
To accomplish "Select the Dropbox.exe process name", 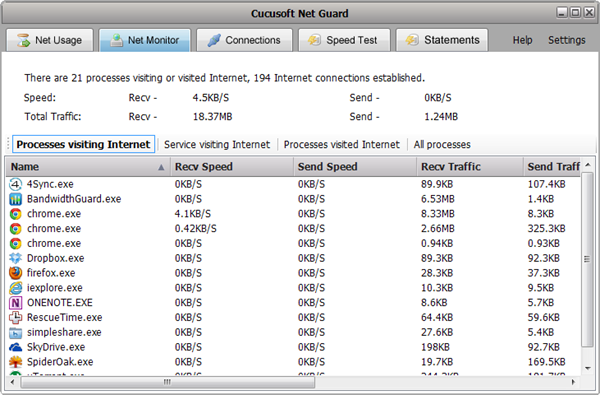I will (55, 258).
